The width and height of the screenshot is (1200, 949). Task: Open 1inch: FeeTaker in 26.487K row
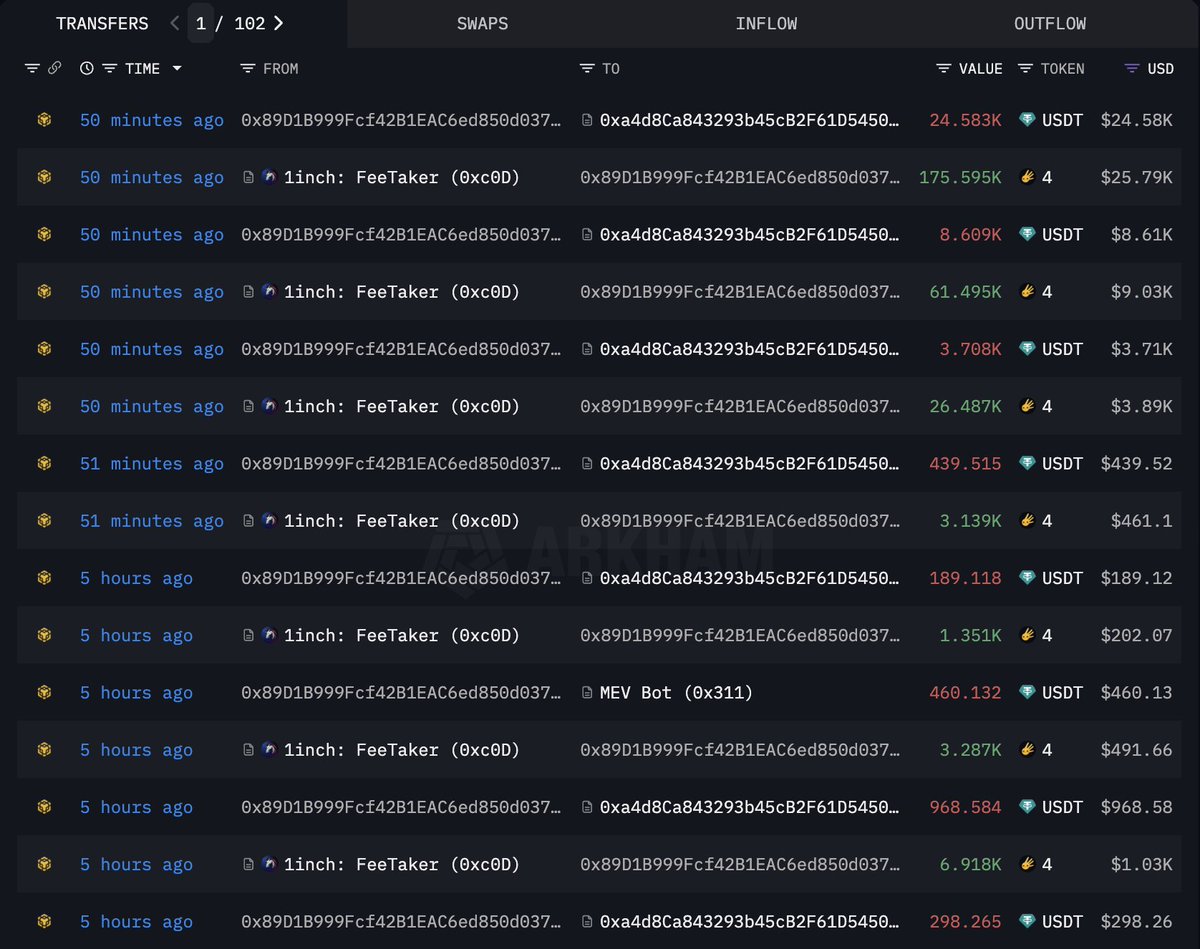(x=402, y=406)
